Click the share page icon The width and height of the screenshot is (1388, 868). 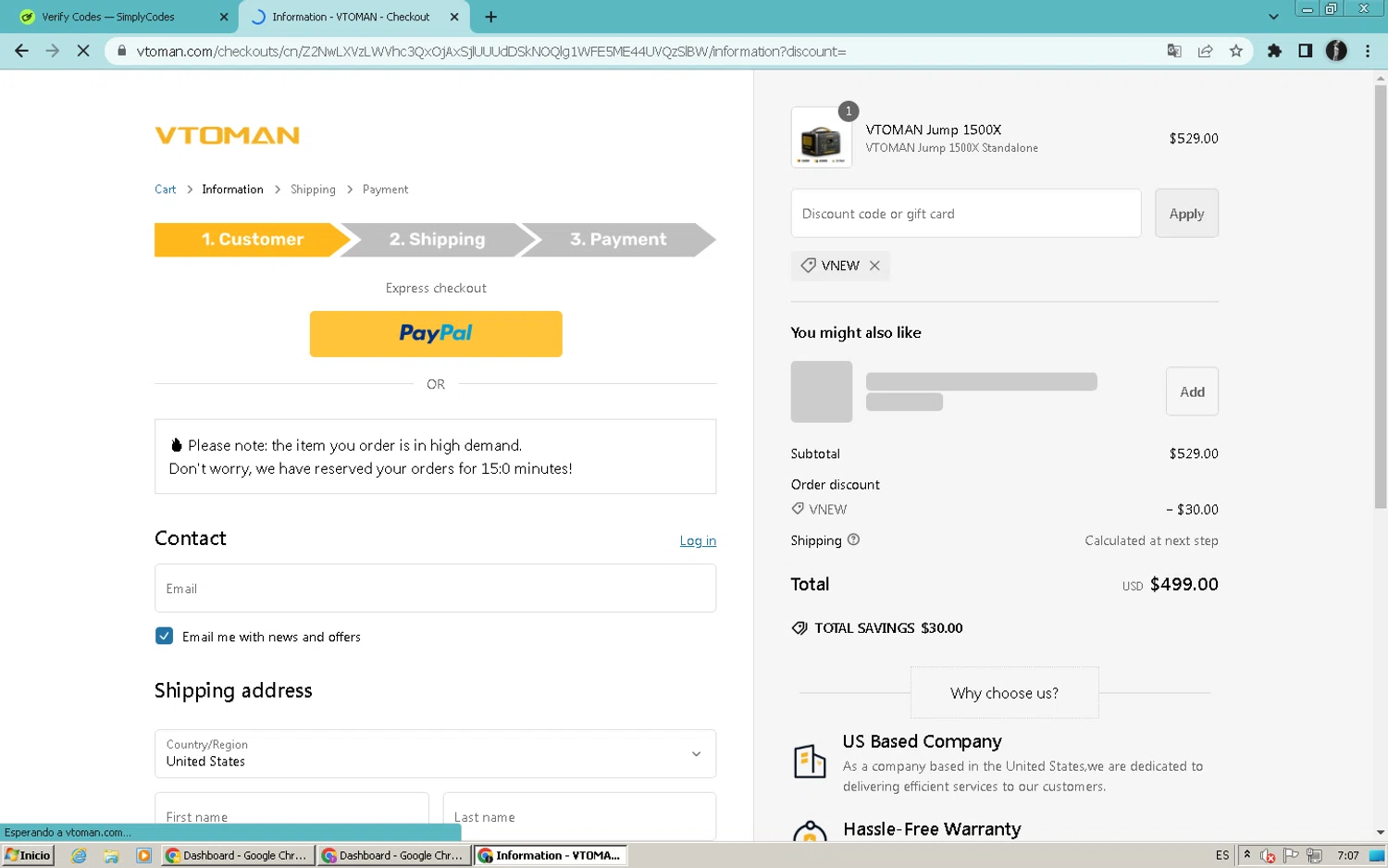click(x=1205, y=51)
